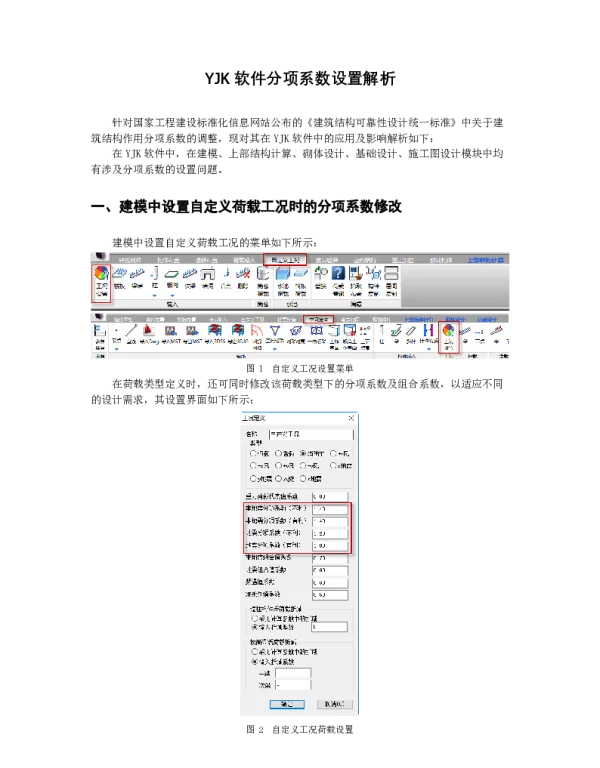Click the vertical column icon in upper ribbon

(x=155, y=273)
